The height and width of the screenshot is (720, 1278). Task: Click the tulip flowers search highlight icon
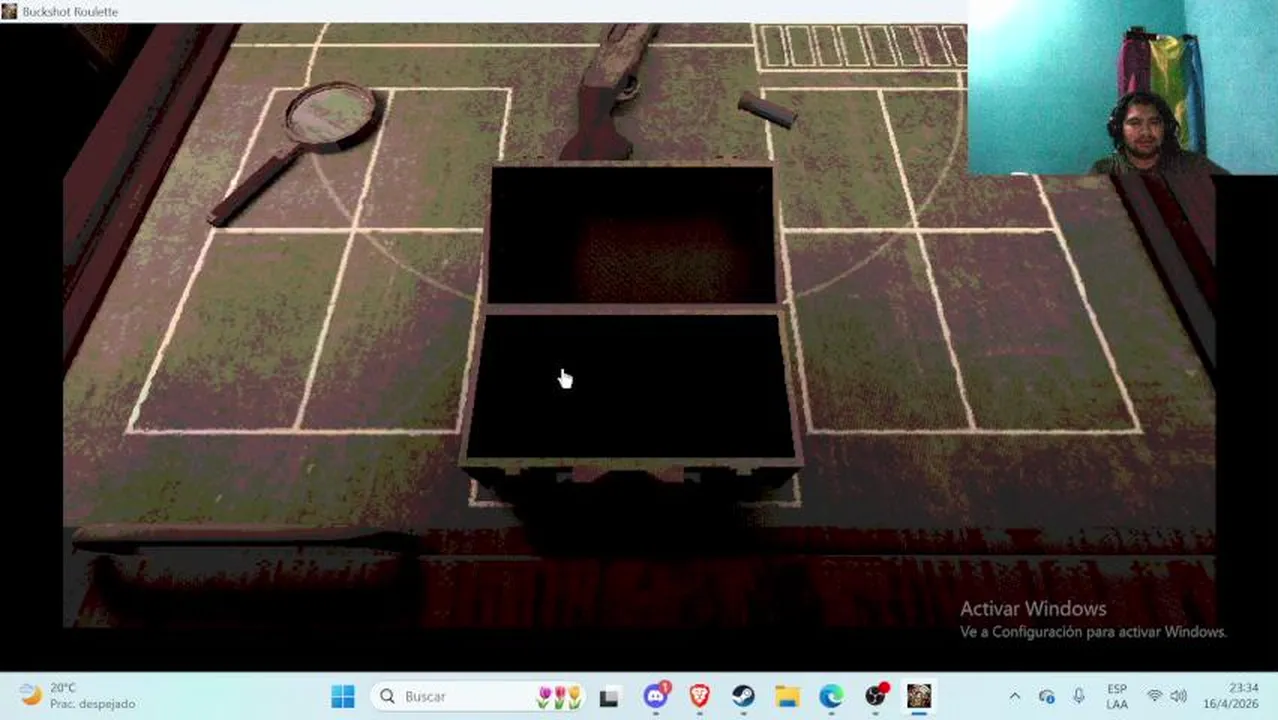pyautogui.click(x=559, y=696)
